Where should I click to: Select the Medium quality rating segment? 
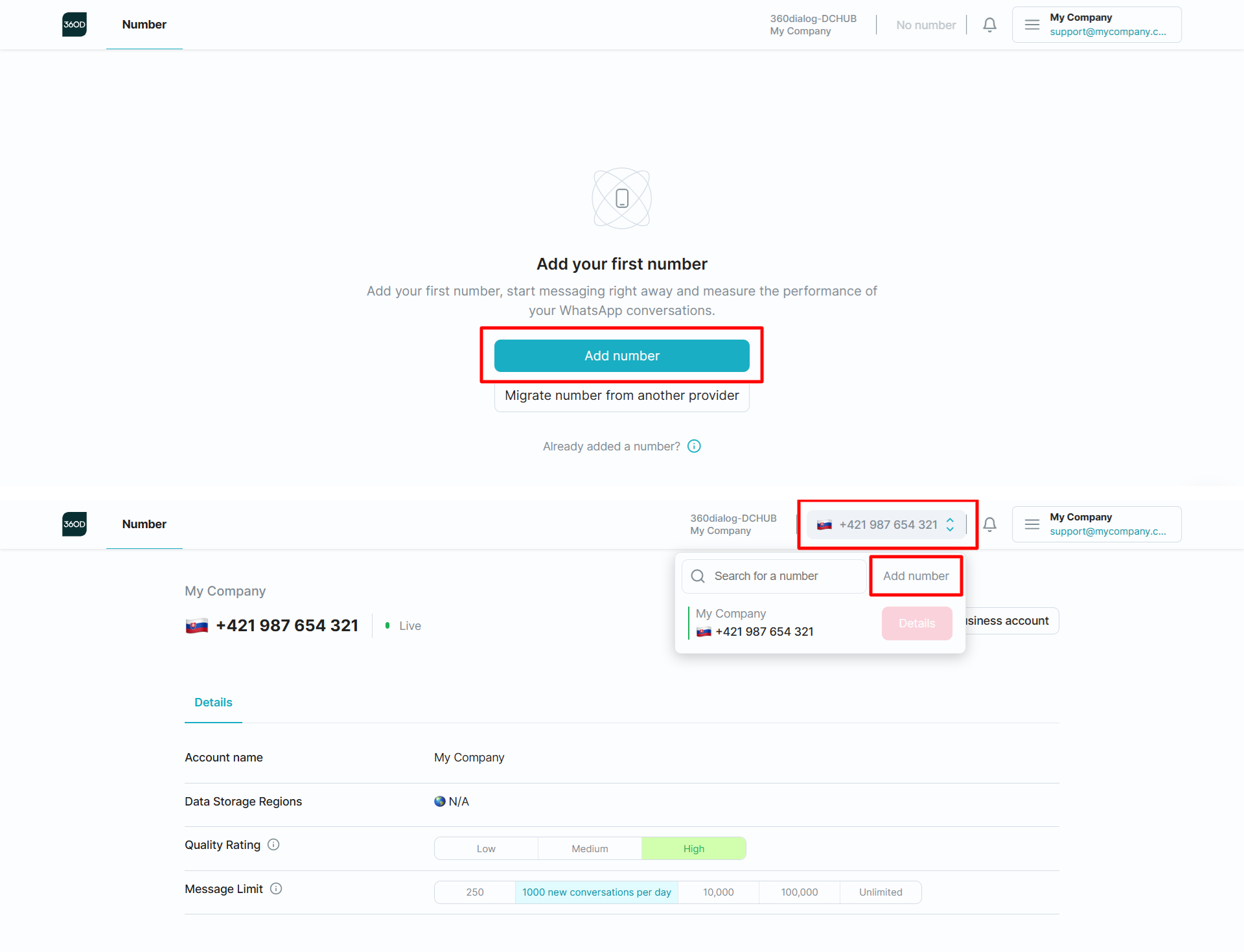[x=590, y=848]
